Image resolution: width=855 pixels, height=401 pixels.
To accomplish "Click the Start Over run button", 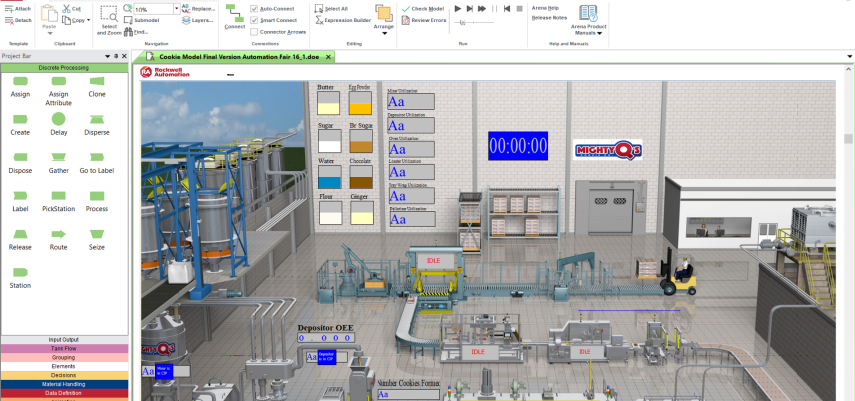I will click(507, 9).
